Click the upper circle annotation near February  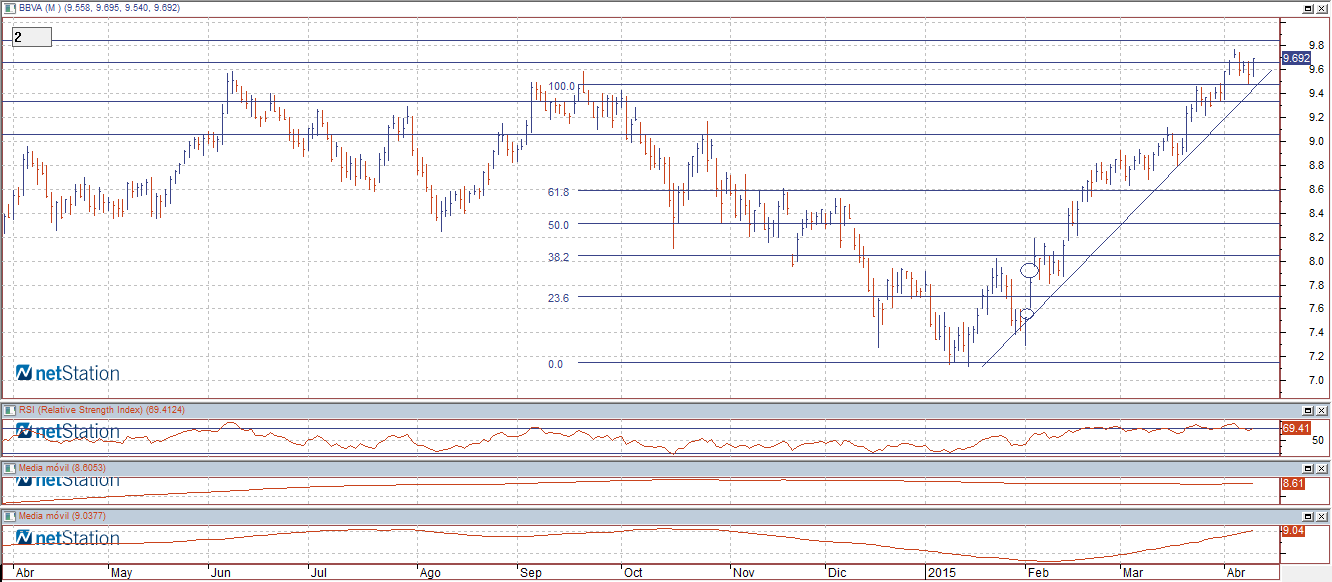pos(1030,270)
